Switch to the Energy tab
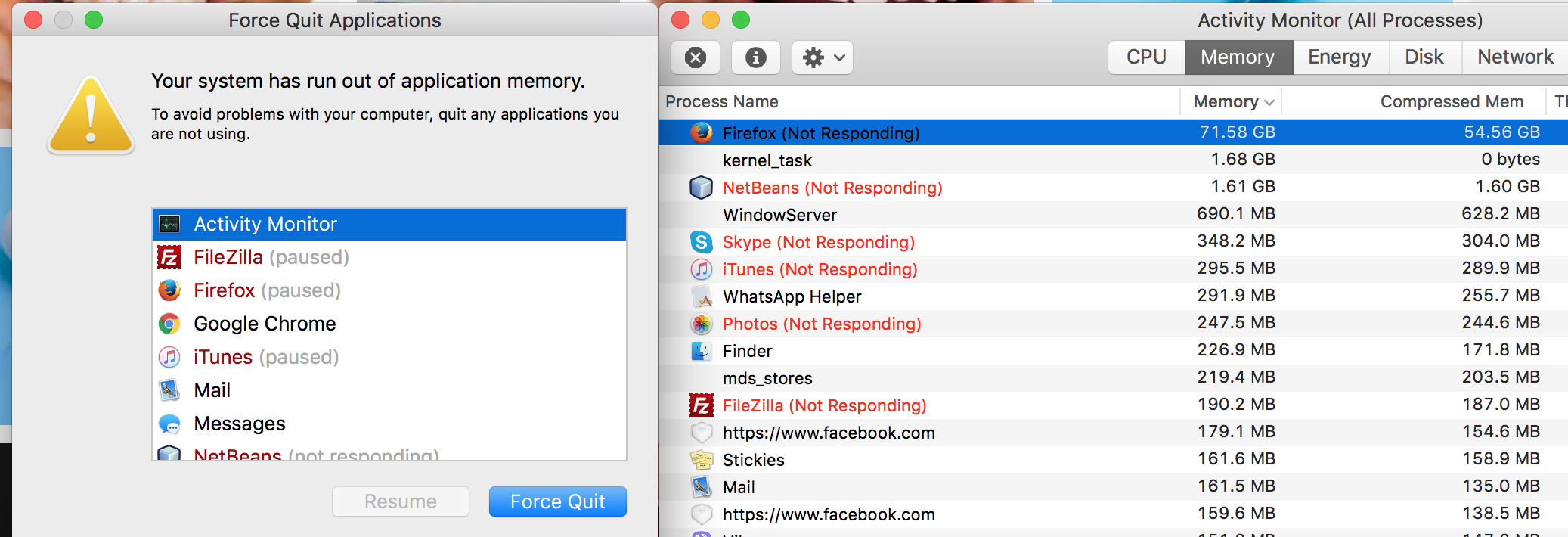Screen dimensions: 1568x537 click(x=1340, y=57)
